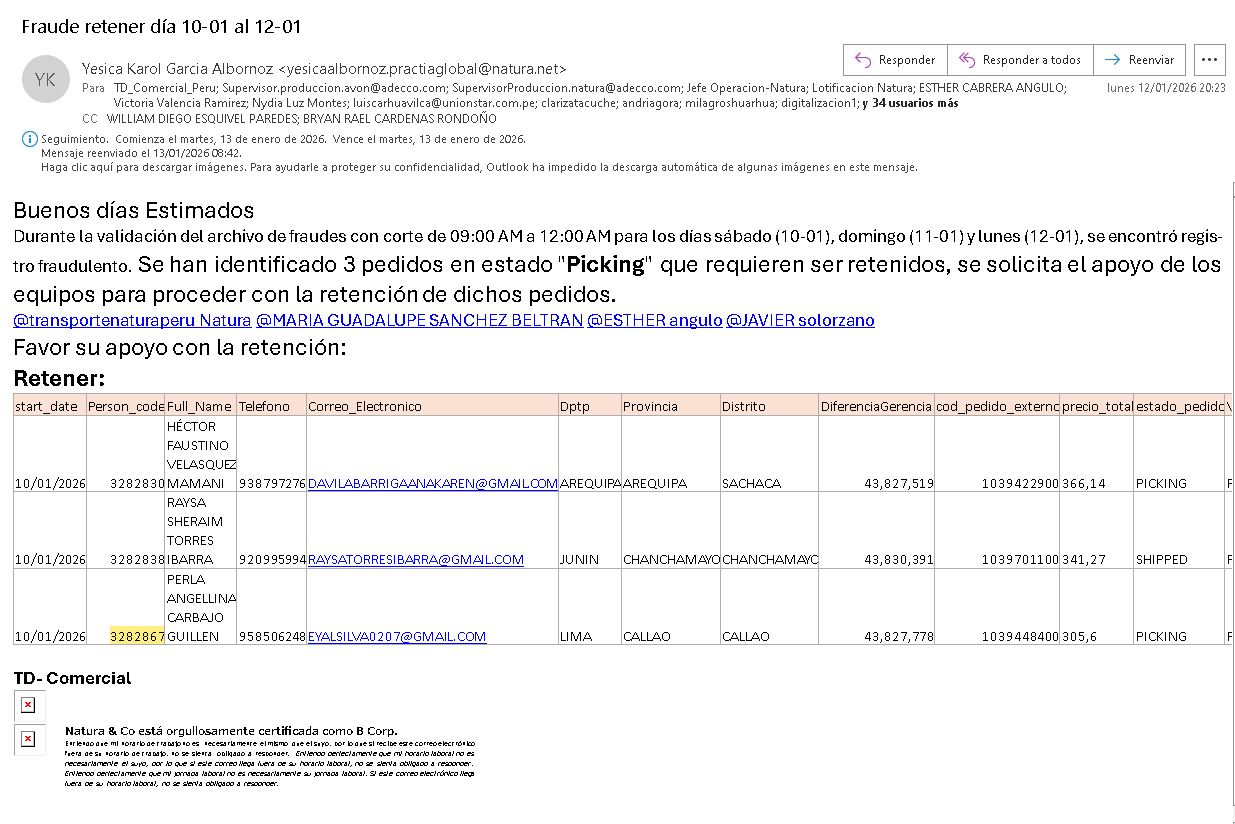Open the @transportenaturaperu Natura mention

132,320
